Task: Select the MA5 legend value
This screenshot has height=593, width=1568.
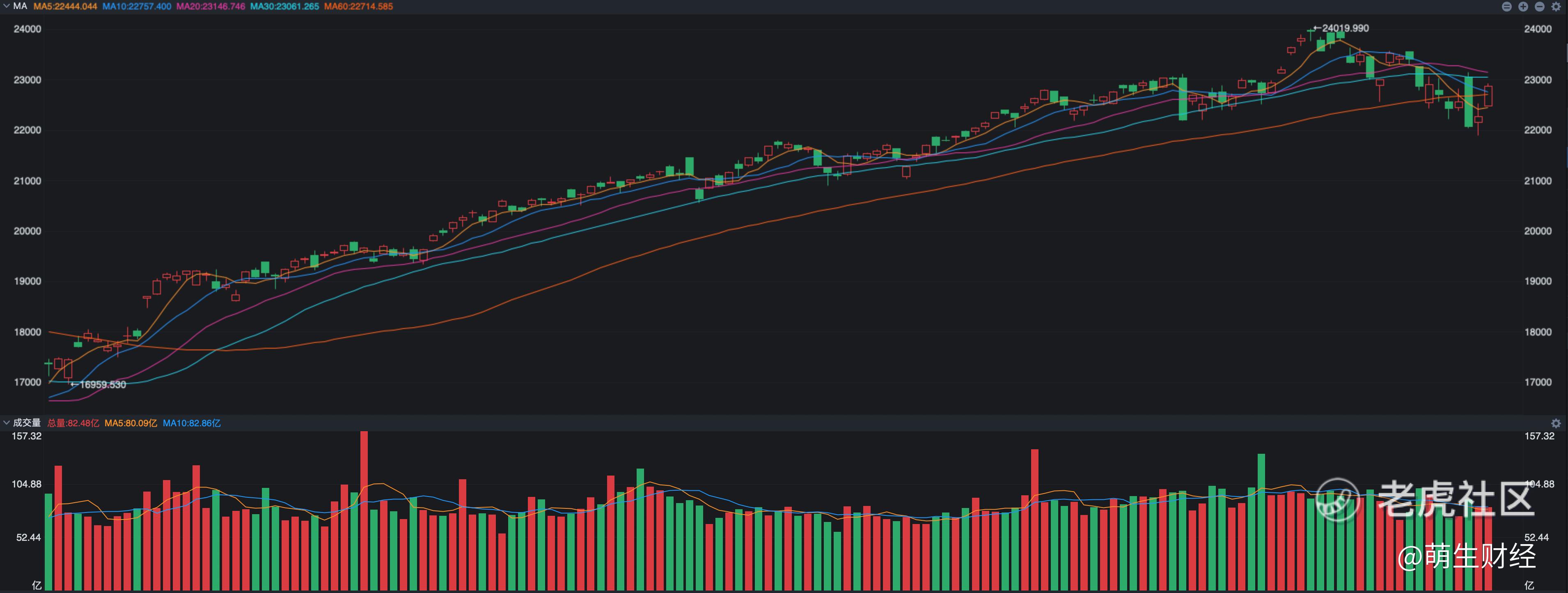Action: pos(65,7)
